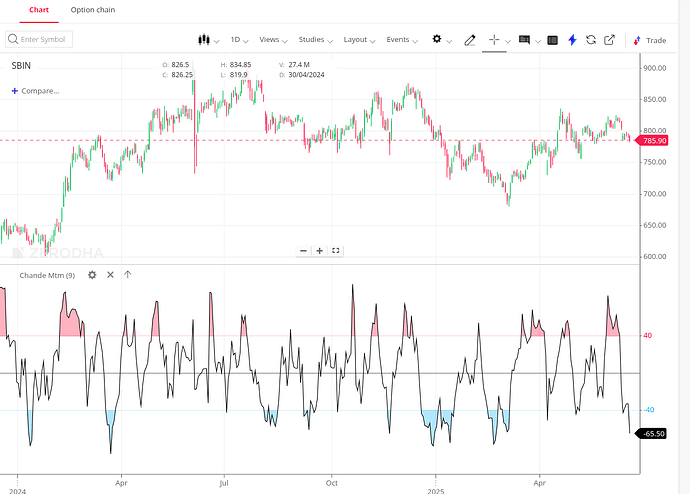The height and width of the screenshot is (494, 690).
Task: Open the 1D interval dropdown
Action: click(239, 40)
